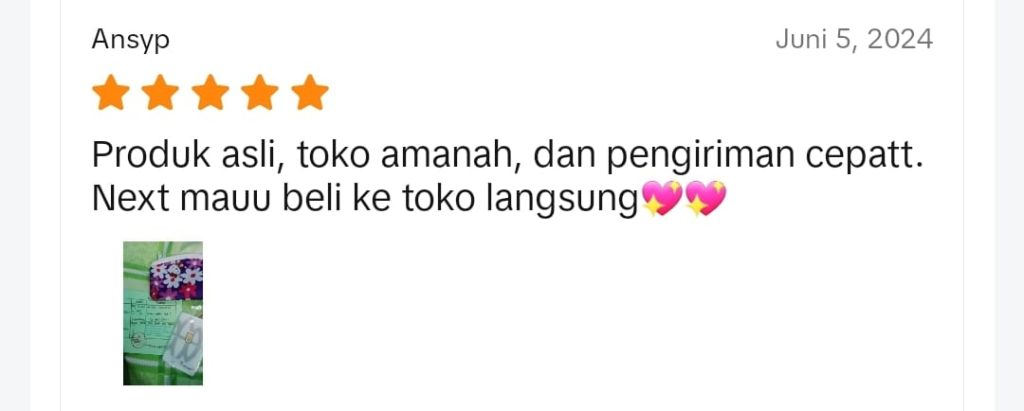1024x411 pixels.
Task: Click the first sparkling heart emoji
Action: pyautogui.click(x=662, y=198)
